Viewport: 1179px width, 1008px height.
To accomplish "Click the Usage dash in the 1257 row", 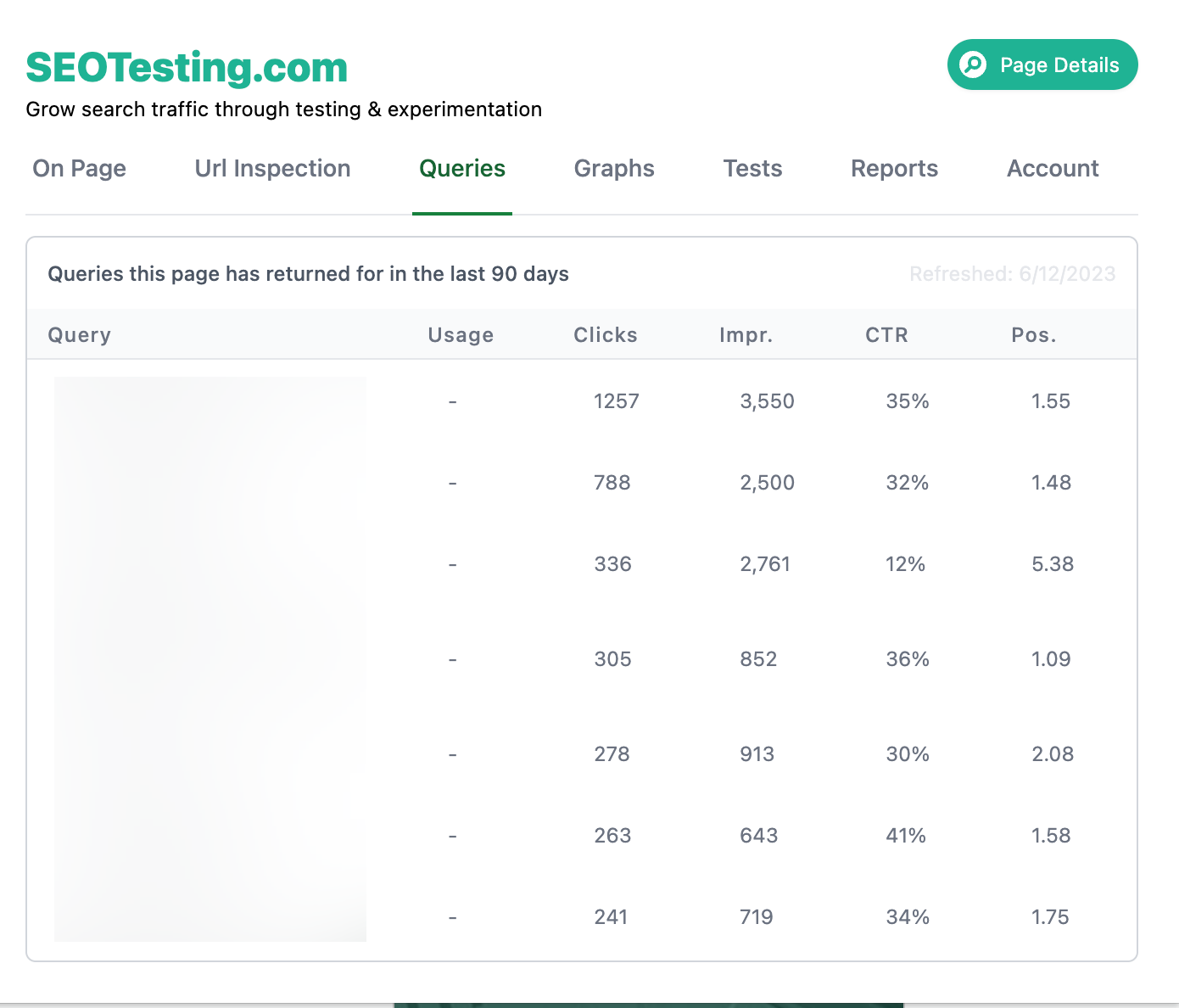I will [453, 401].
